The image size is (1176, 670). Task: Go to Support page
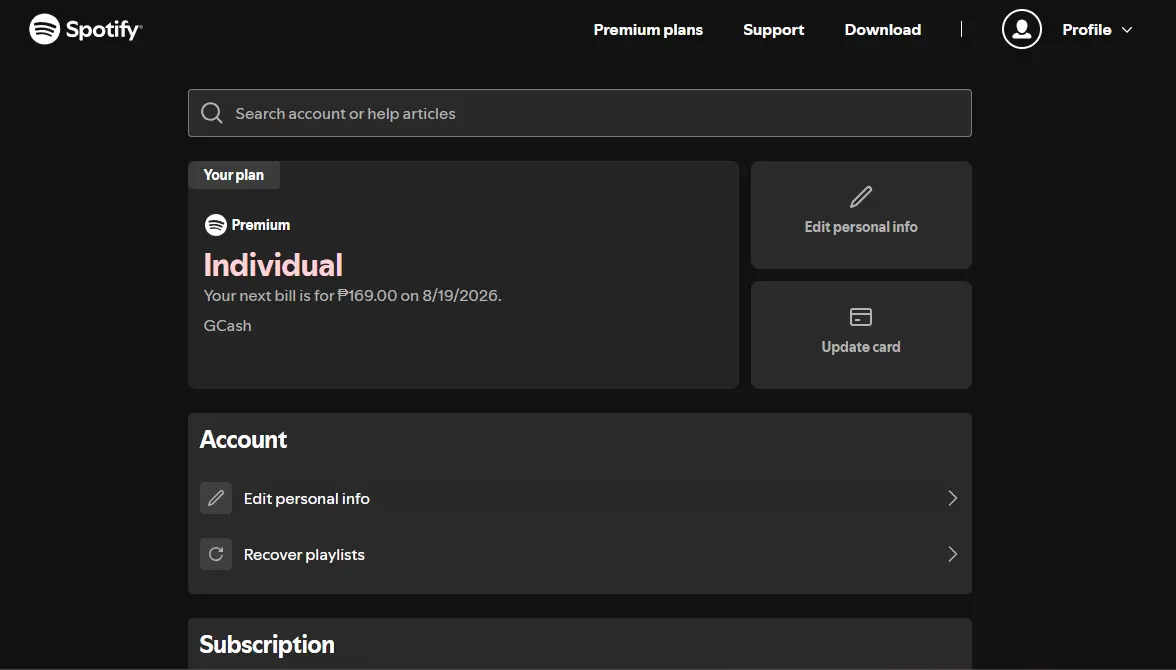pos(773,30)
